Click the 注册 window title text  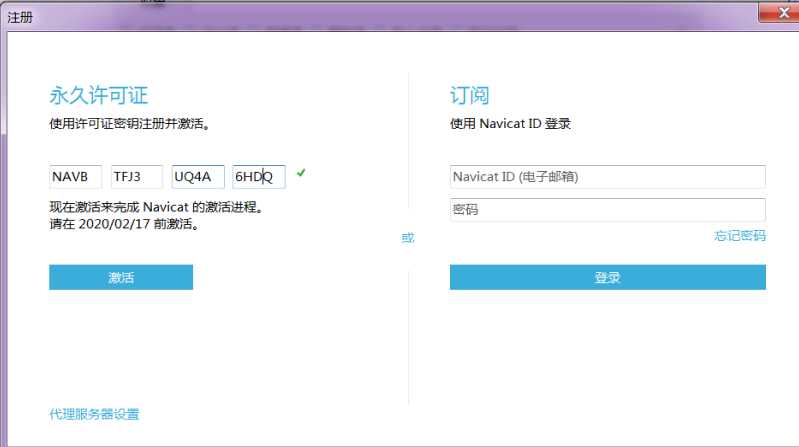tap(20, 18)
